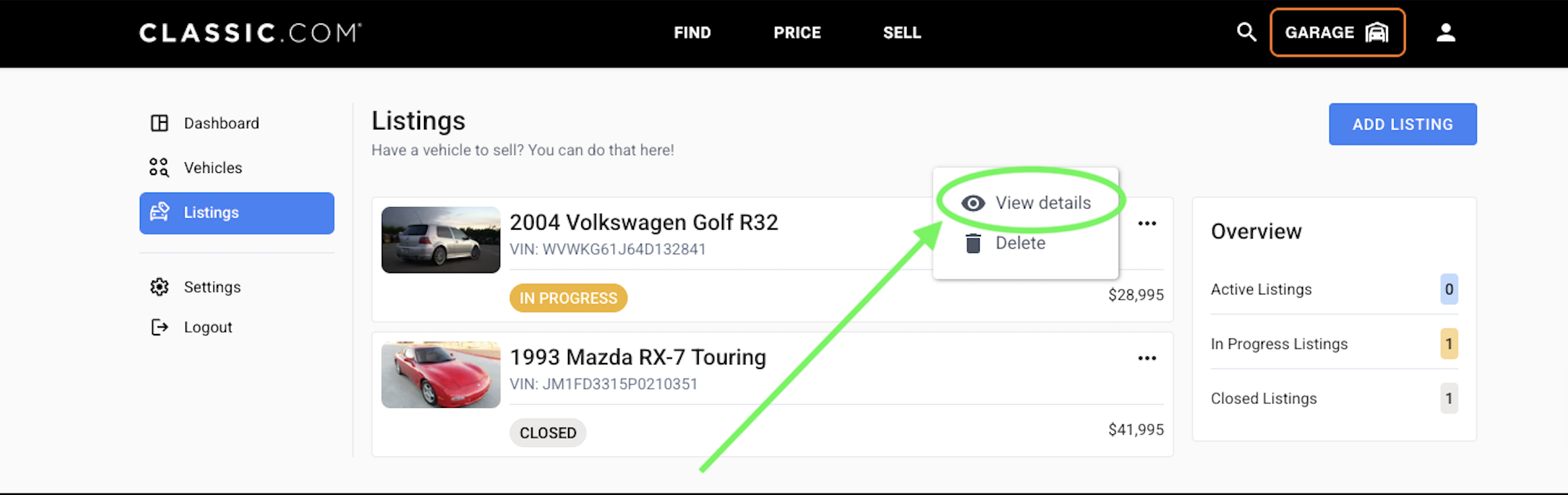Click the search magnifier icon
Viewport: 1568px width, 495px height.
tap(1246, 32)
